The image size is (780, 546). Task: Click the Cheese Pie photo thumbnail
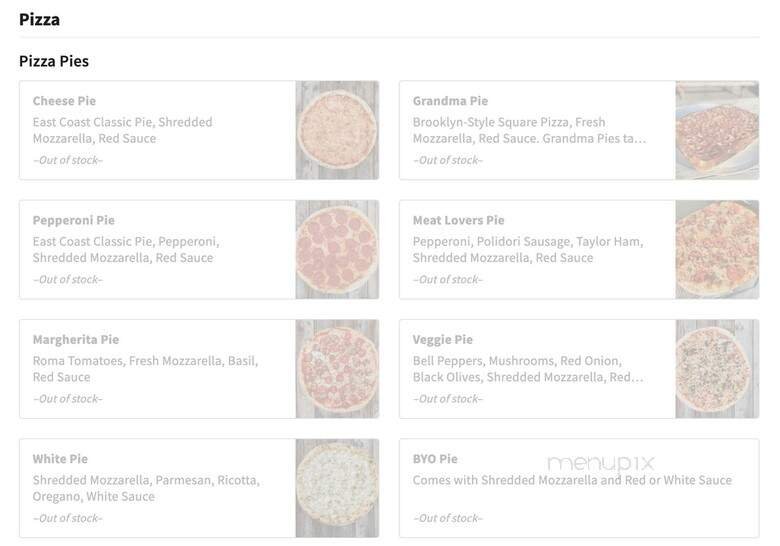(337, 130)
